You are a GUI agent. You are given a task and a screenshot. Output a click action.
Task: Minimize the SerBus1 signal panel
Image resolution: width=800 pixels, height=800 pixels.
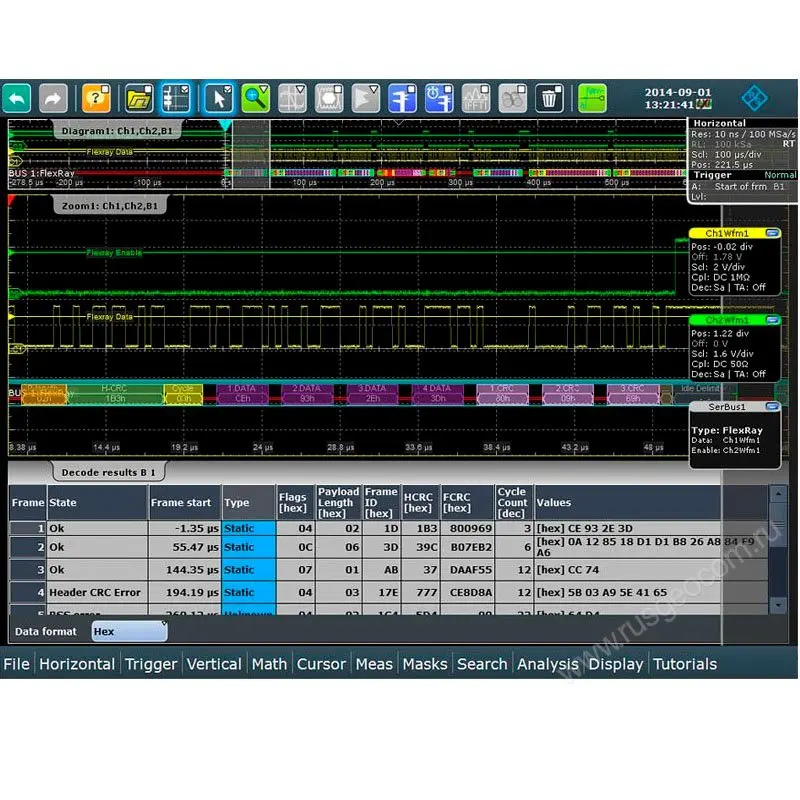771,407
